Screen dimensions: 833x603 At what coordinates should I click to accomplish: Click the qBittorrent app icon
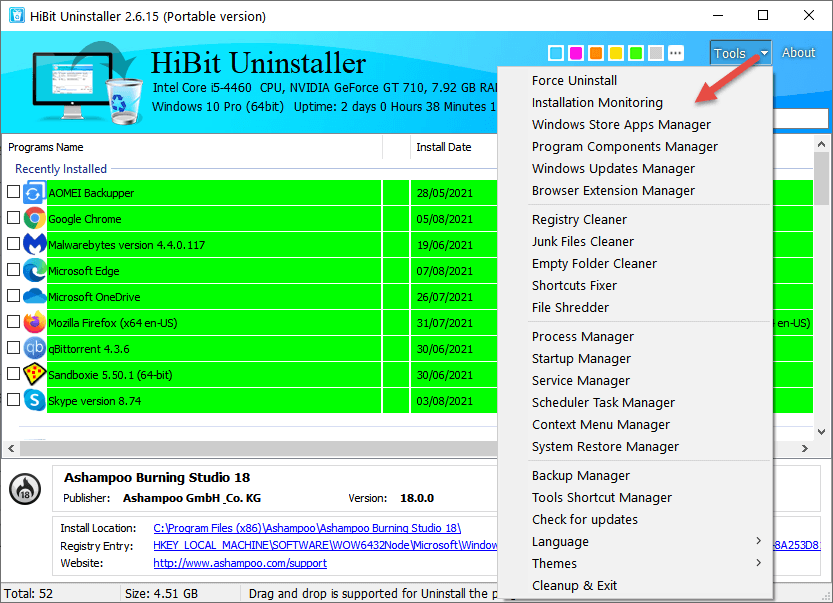[x=34, y=348]
